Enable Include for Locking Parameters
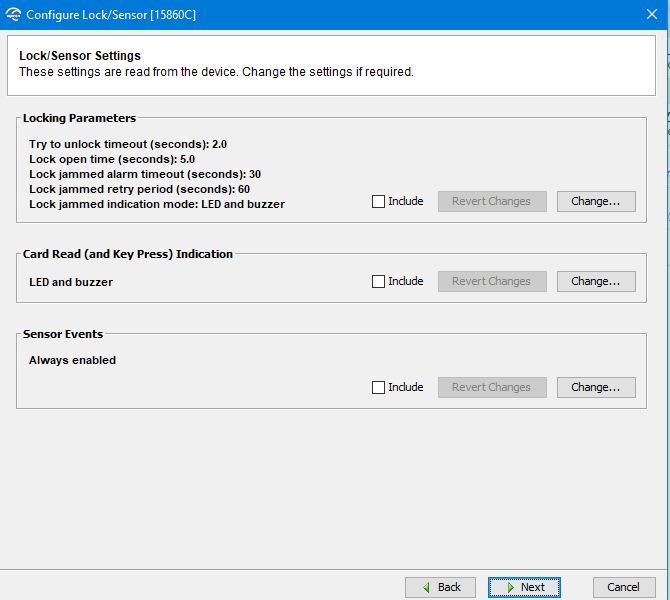 [x=378, y=201]
